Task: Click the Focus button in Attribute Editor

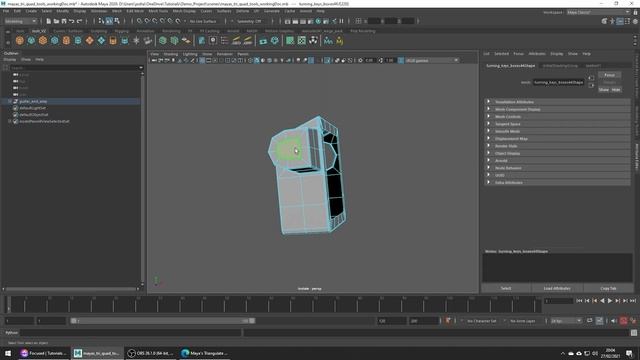Action: coord(609,75)
